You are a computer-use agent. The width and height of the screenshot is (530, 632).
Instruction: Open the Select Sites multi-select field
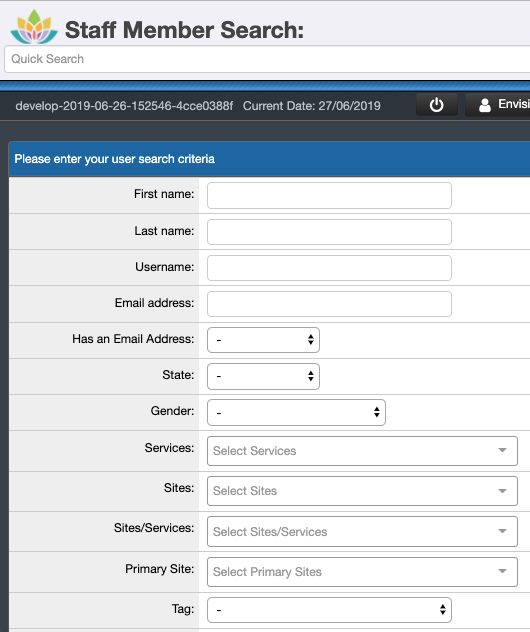point(362,491)
